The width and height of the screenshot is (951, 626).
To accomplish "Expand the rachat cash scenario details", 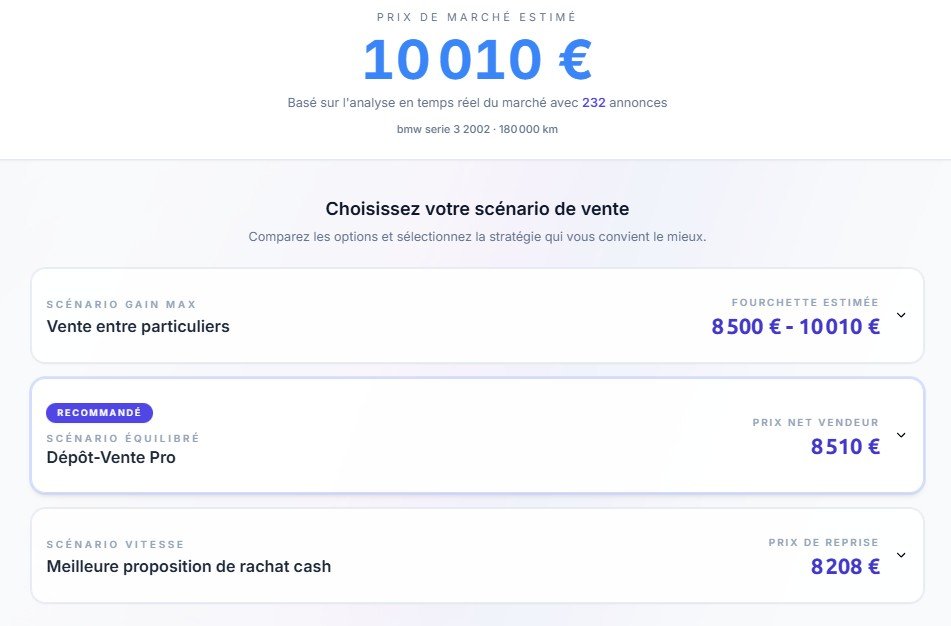I will tap(902, 555).
